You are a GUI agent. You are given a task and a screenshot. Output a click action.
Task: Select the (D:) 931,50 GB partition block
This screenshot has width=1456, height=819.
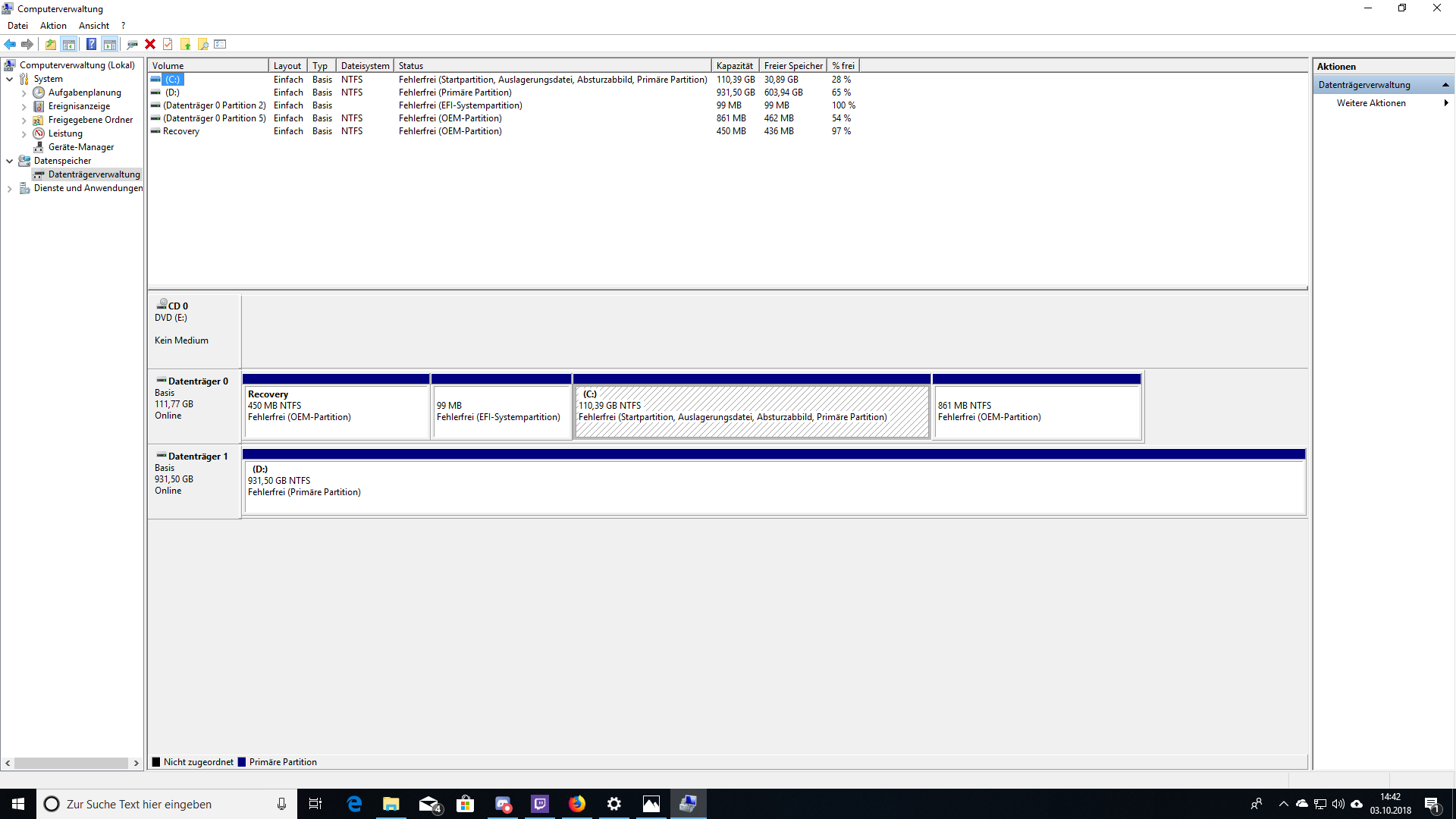coord(773,482)
